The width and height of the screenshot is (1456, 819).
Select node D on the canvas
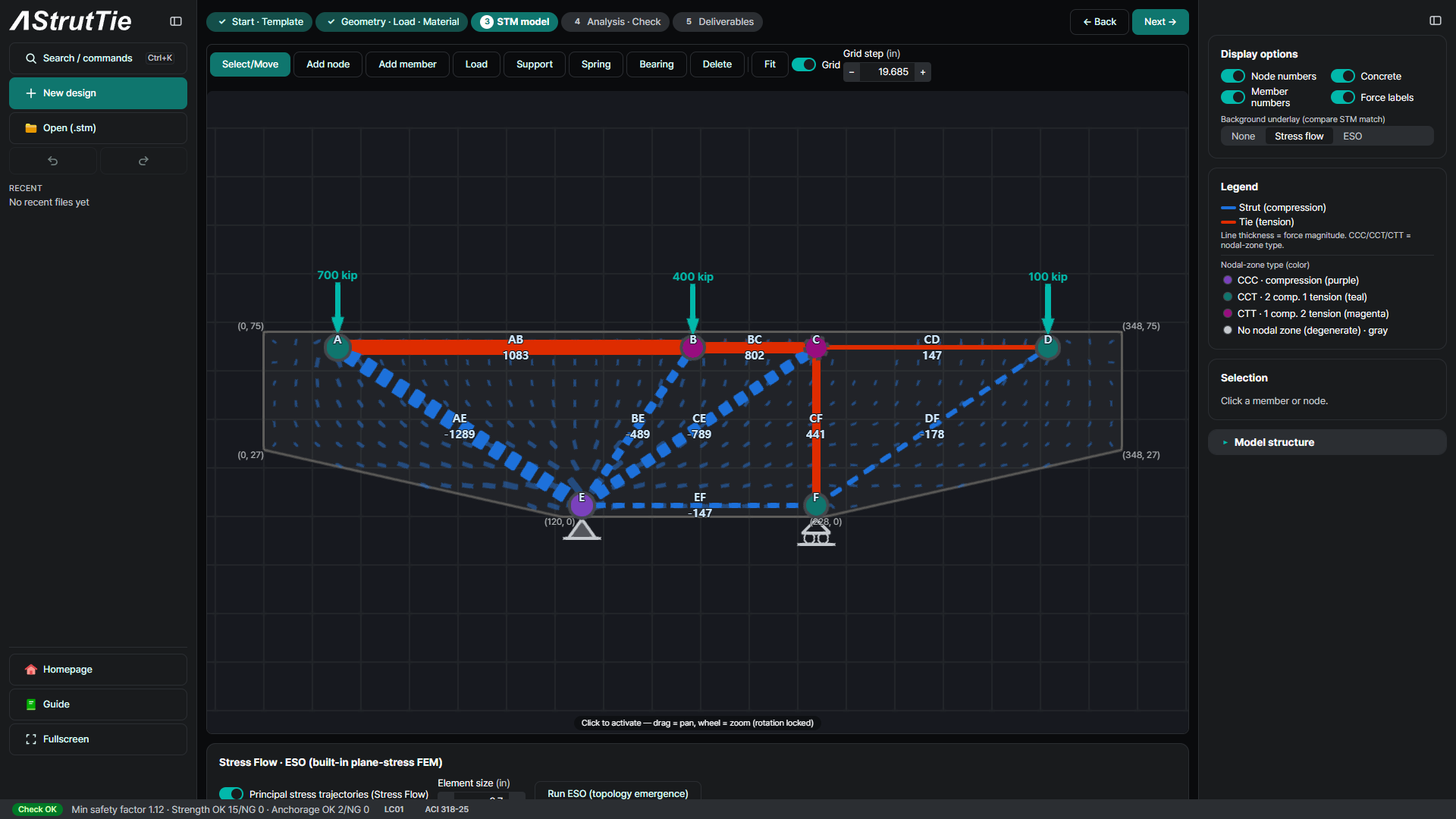point(1047,347)
